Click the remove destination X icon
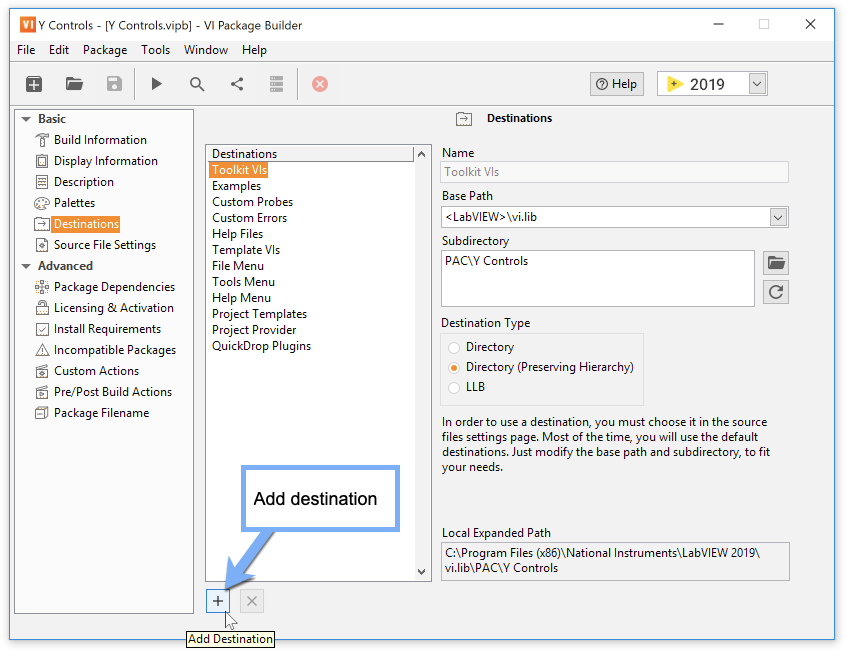Viewport: 846px width, 651px height. pos(251,601)
